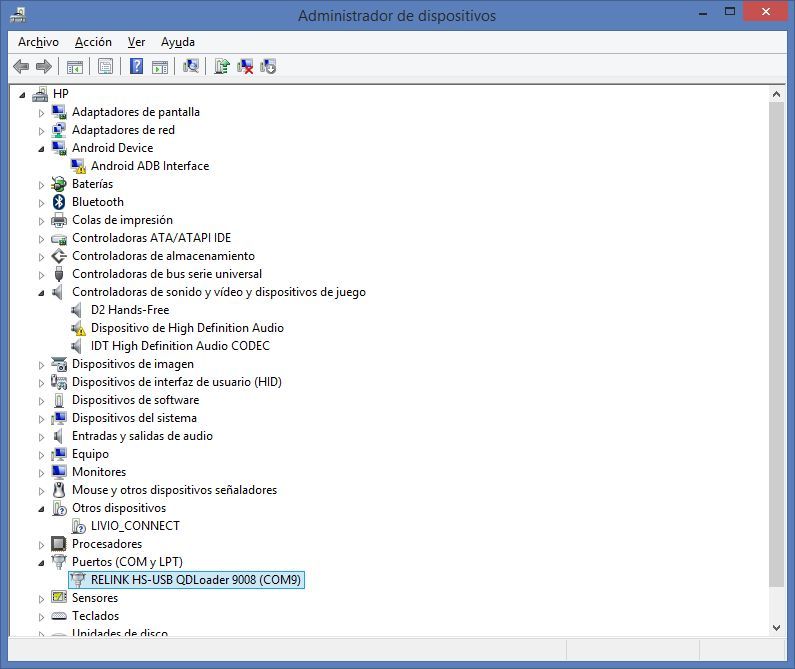The height and width of the screenshot is (669, 795).
Task: Click the blue Help question-mark icon
Action: pos(136,66)
